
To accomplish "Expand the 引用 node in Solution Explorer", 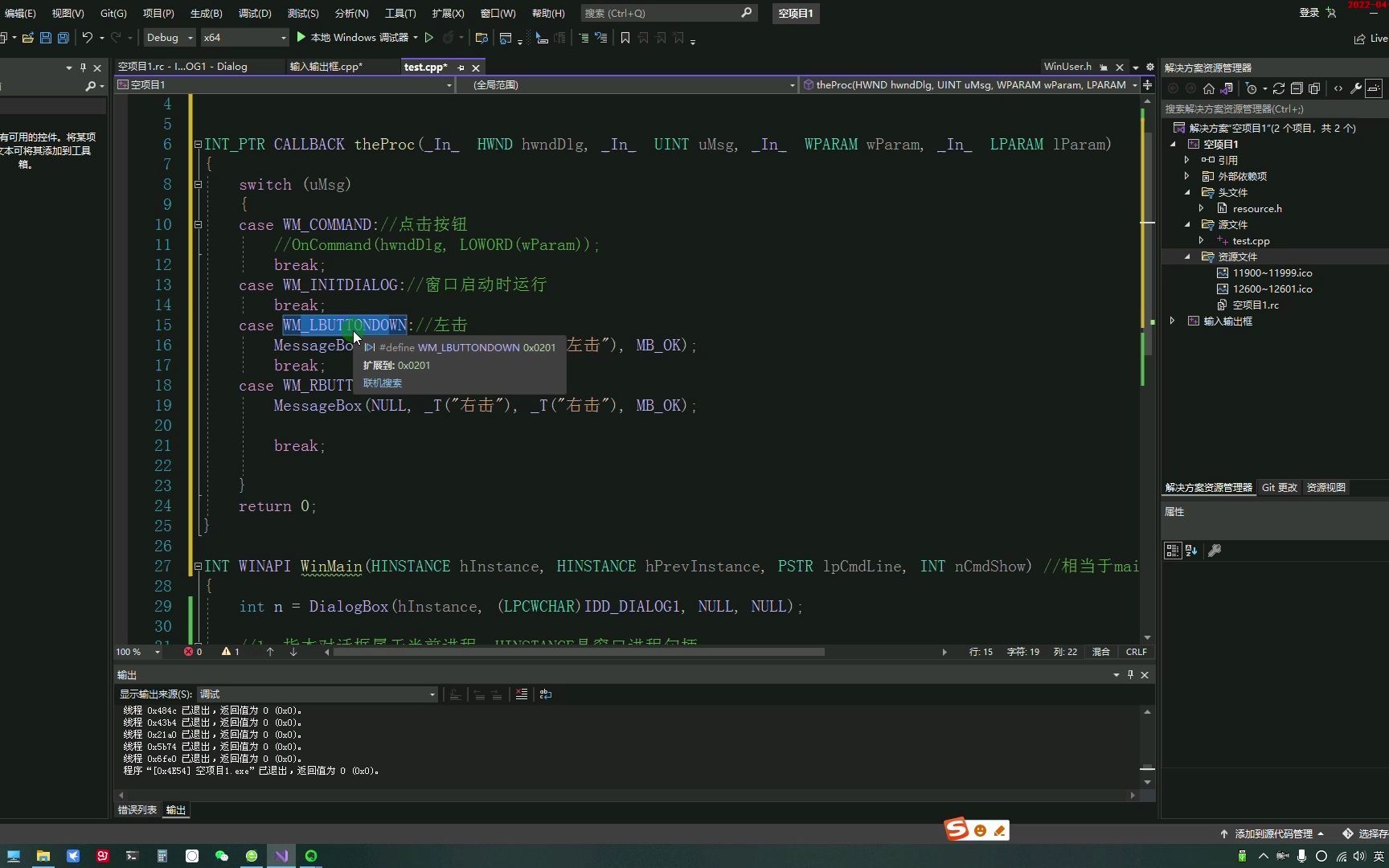I will click(x=1187, y=160).
